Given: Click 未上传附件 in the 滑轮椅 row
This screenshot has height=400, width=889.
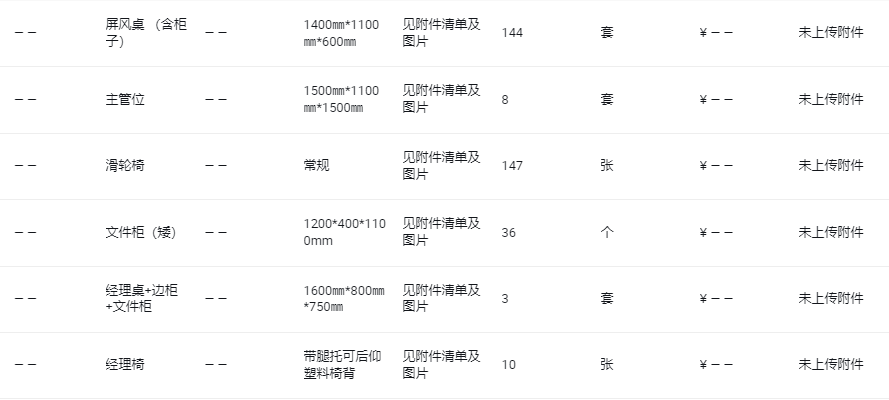Looking at the screenshot, I should [x=831, y=165].
